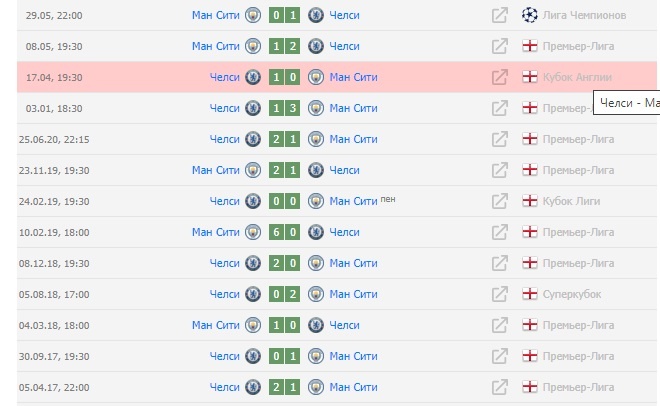Image resolution: width=660 pixels, height=406 pixels.
Task: Open external link icon for 10.02.19 match
Action: pos(500,232)
